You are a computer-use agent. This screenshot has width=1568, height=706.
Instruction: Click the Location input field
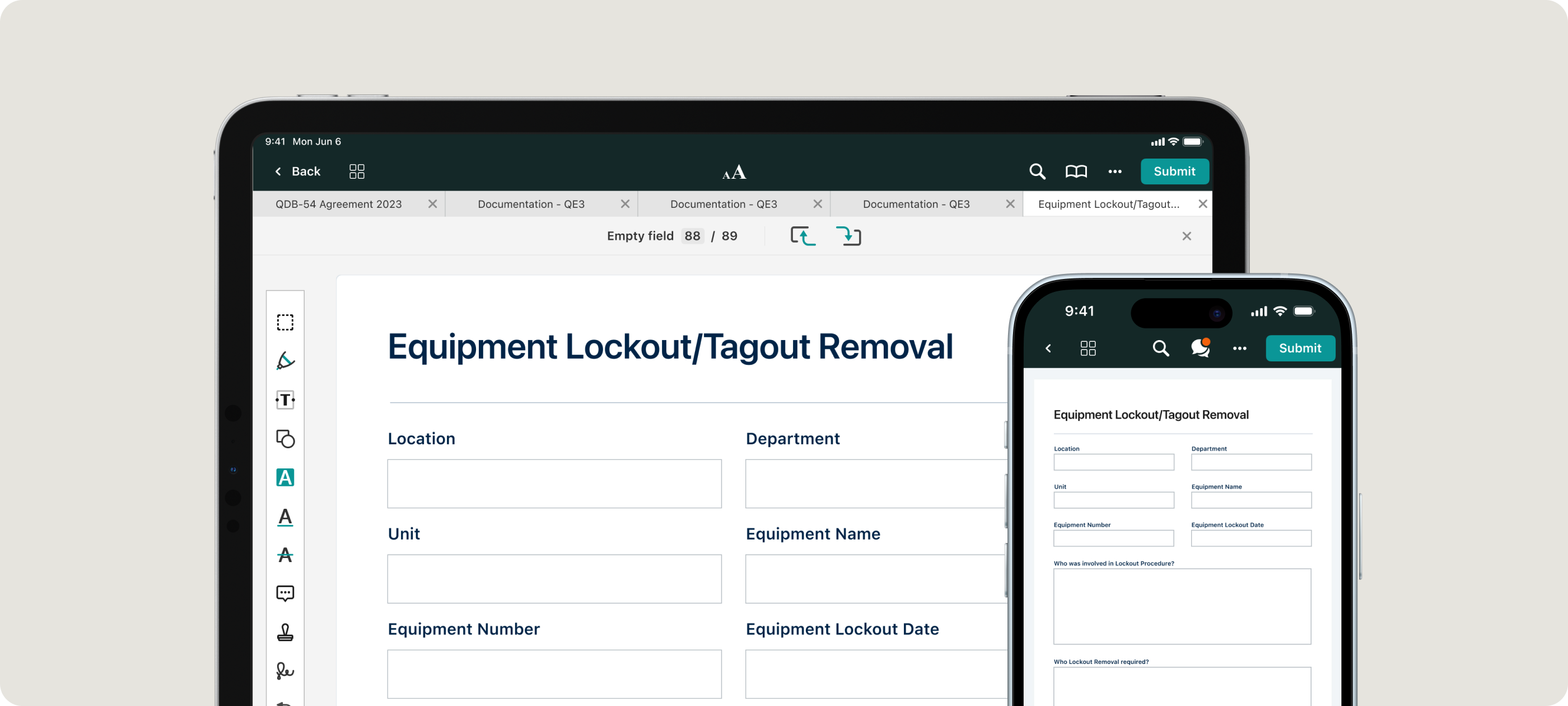pyautogui.click(x=554, y=484)
